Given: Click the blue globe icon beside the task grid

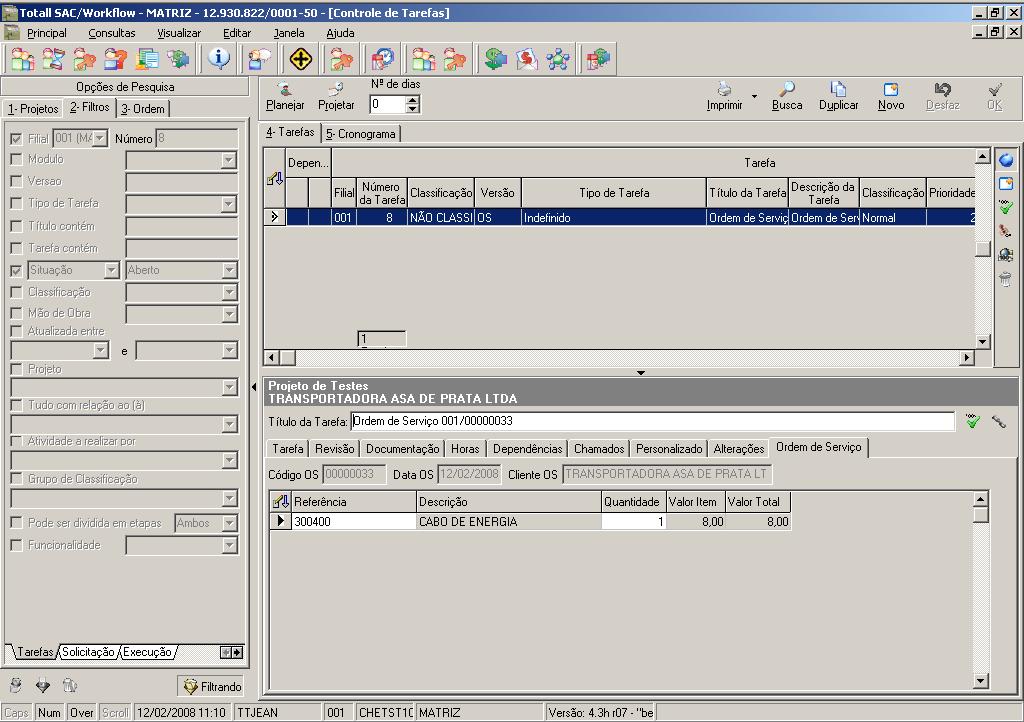Looking at the screenshot, I should 1006,160.
